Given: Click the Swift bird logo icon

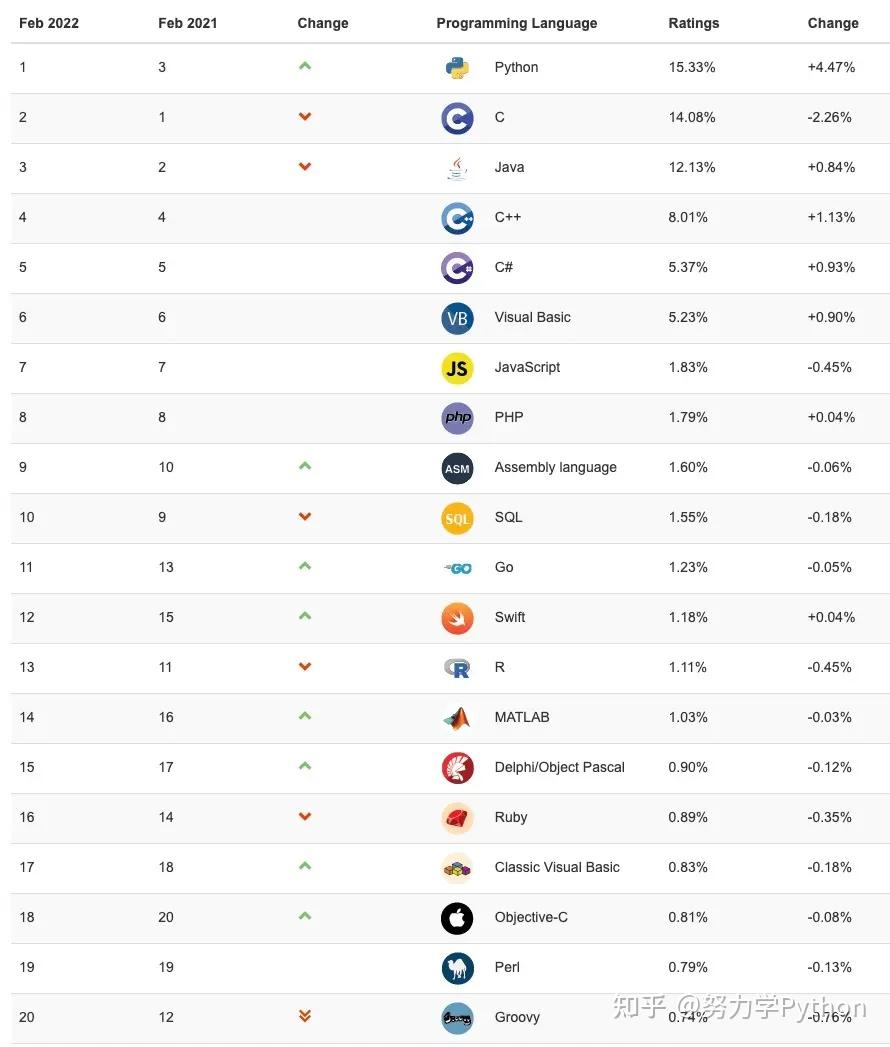Looking at the screenshot, I should (x=457, y=618).
